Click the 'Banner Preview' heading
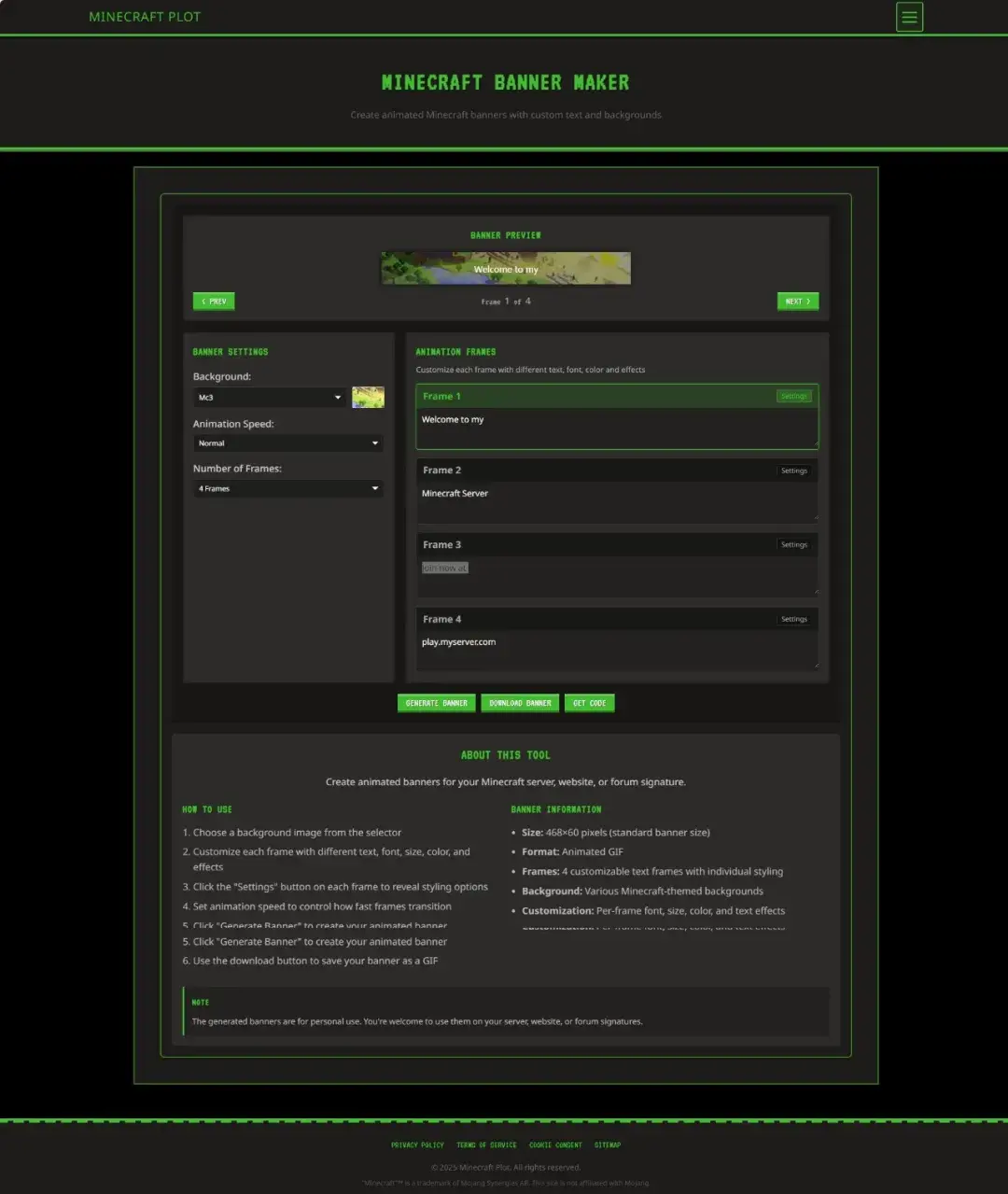The image size is (1008, 1194). (x=506, y=235)
